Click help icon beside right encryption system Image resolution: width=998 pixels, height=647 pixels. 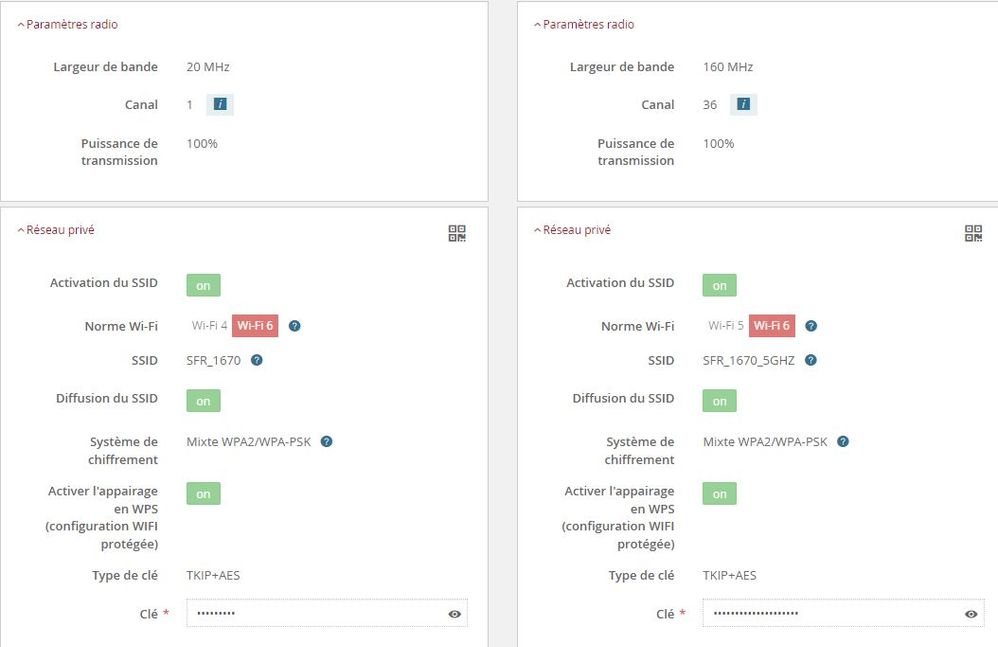[x=843, y=441]
